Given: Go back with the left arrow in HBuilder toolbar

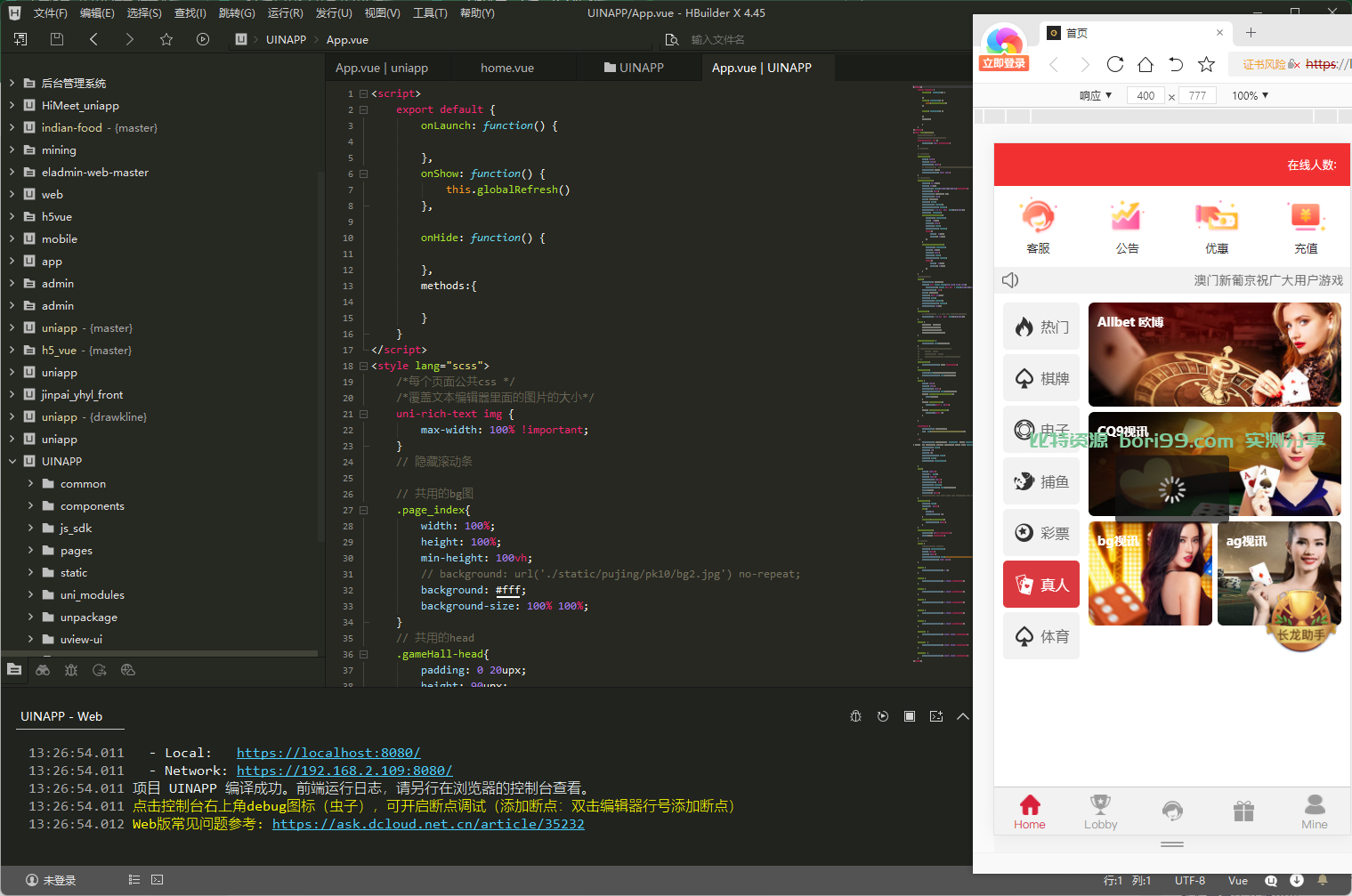Looking at the screenshot, I should tap(93, 39).
